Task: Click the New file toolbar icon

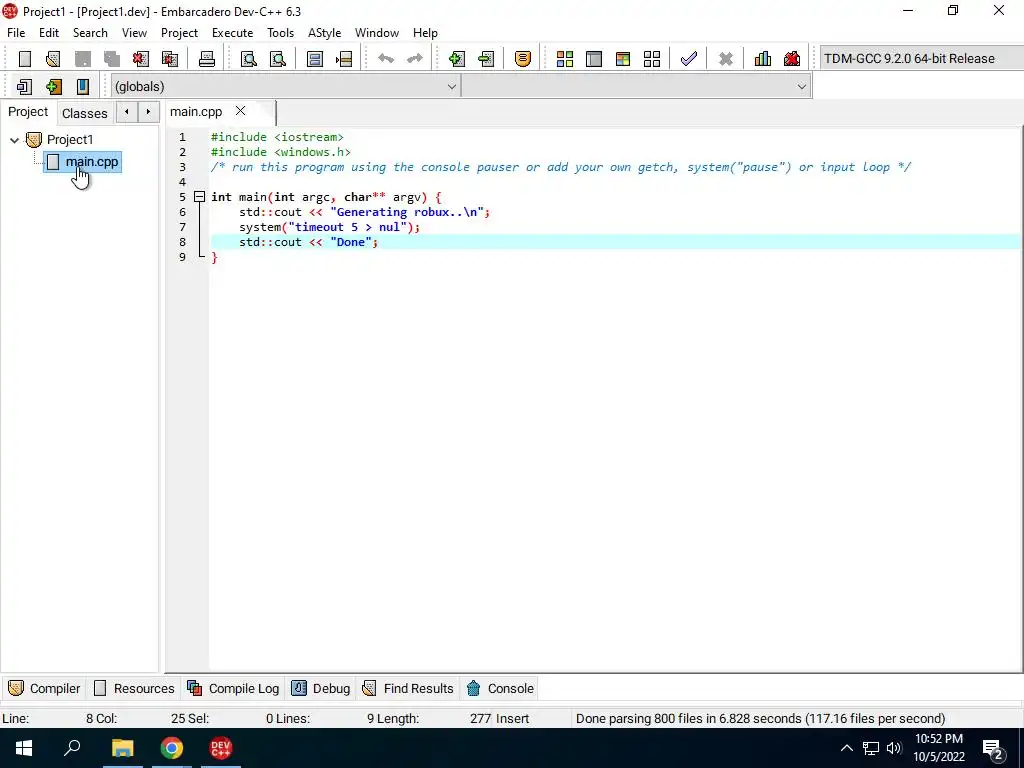Action: point(25,59)
